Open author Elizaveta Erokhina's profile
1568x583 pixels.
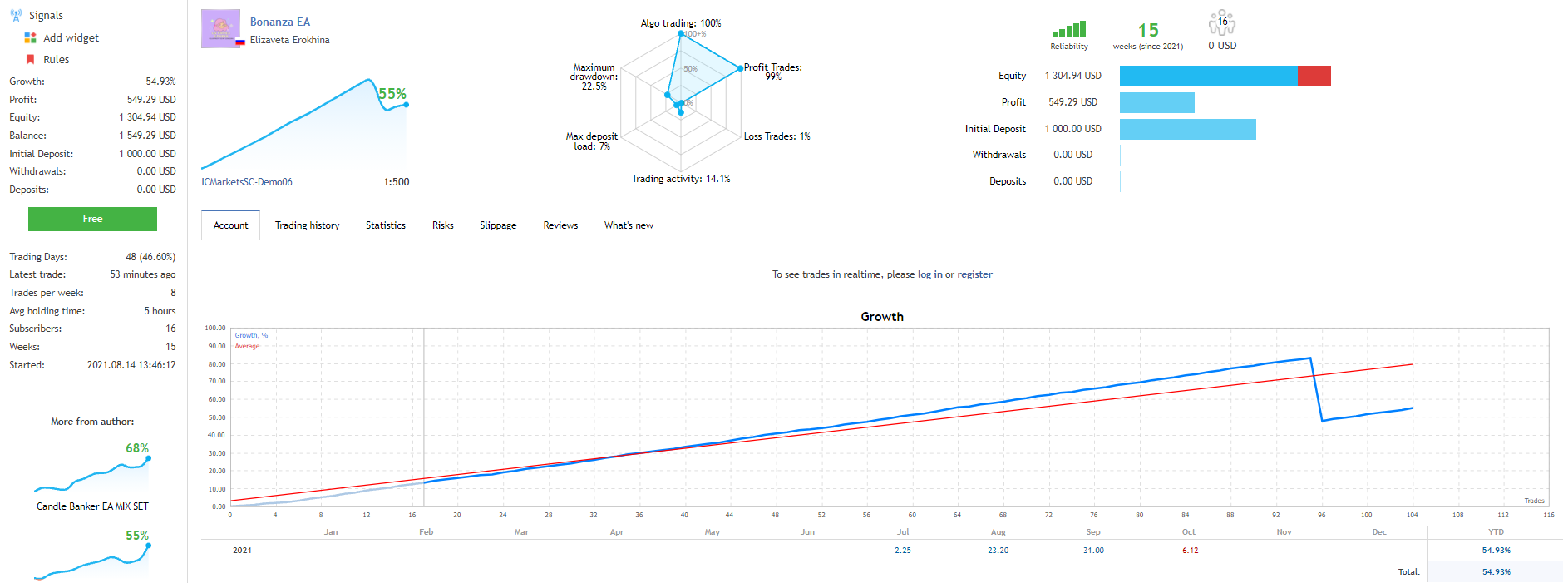[x=289, y=40]
